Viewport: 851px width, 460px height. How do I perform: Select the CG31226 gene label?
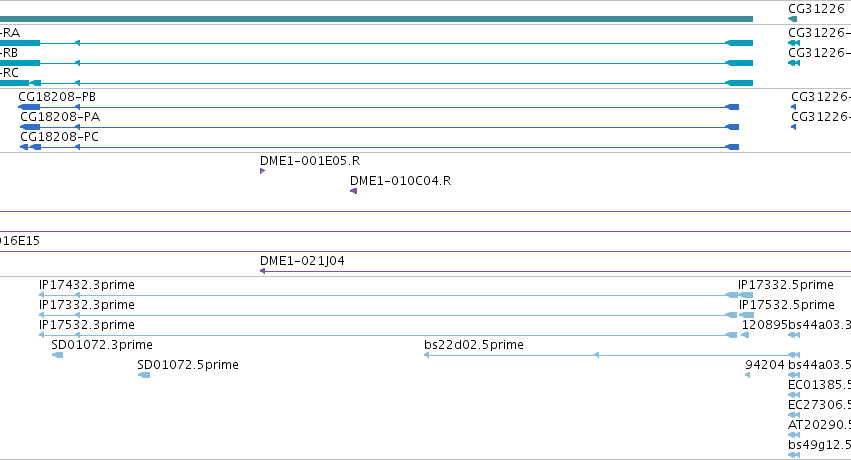pyautogui.click(x=816, y=9)
